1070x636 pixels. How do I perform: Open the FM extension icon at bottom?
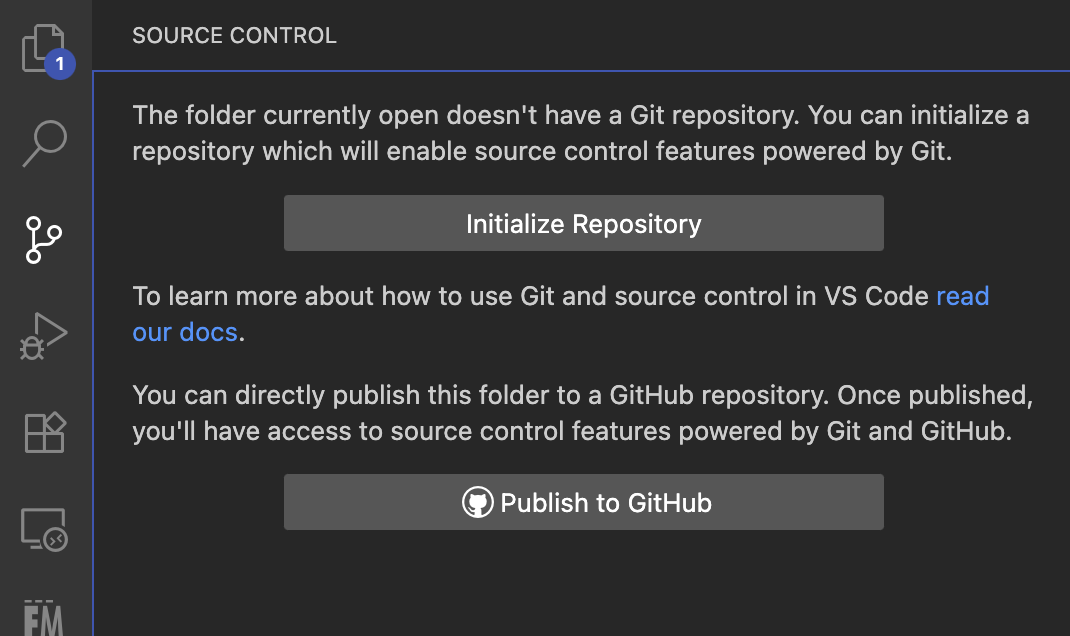coord(44,618)
